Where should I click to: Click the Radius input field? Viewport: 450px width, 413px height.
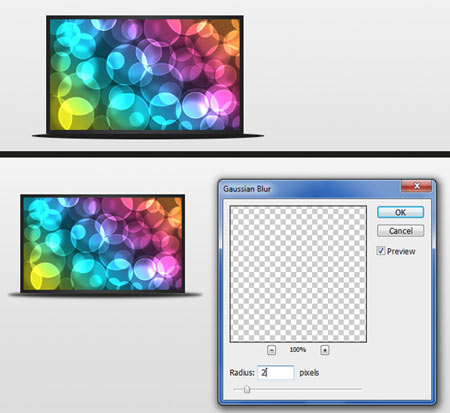276,372
